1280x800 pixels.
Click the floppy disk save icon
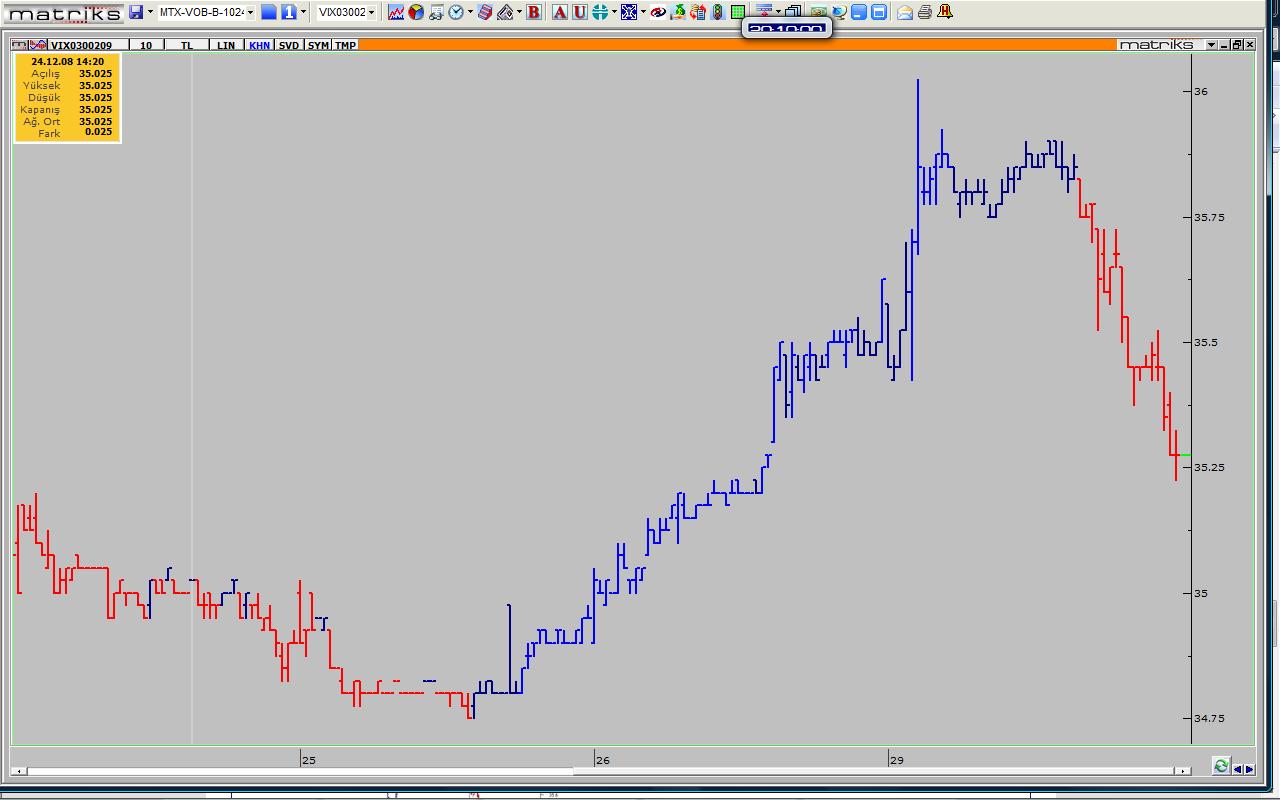136,12
